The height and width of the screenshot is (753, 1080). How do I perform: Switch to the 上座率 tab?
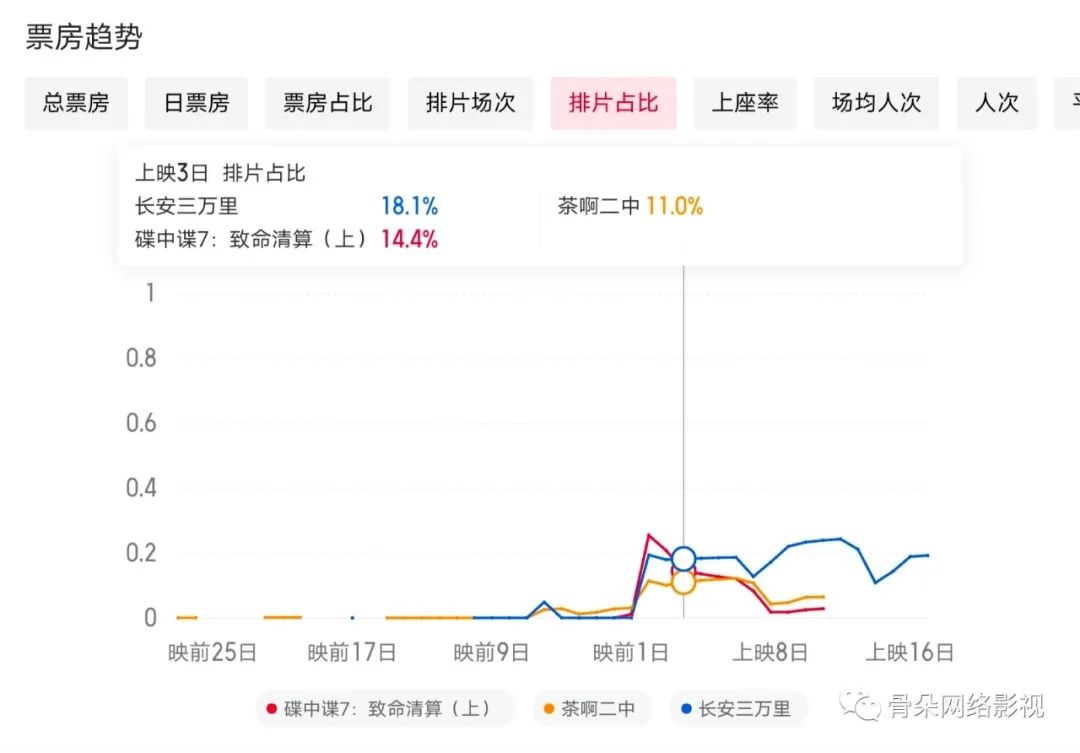pos(745,103)
